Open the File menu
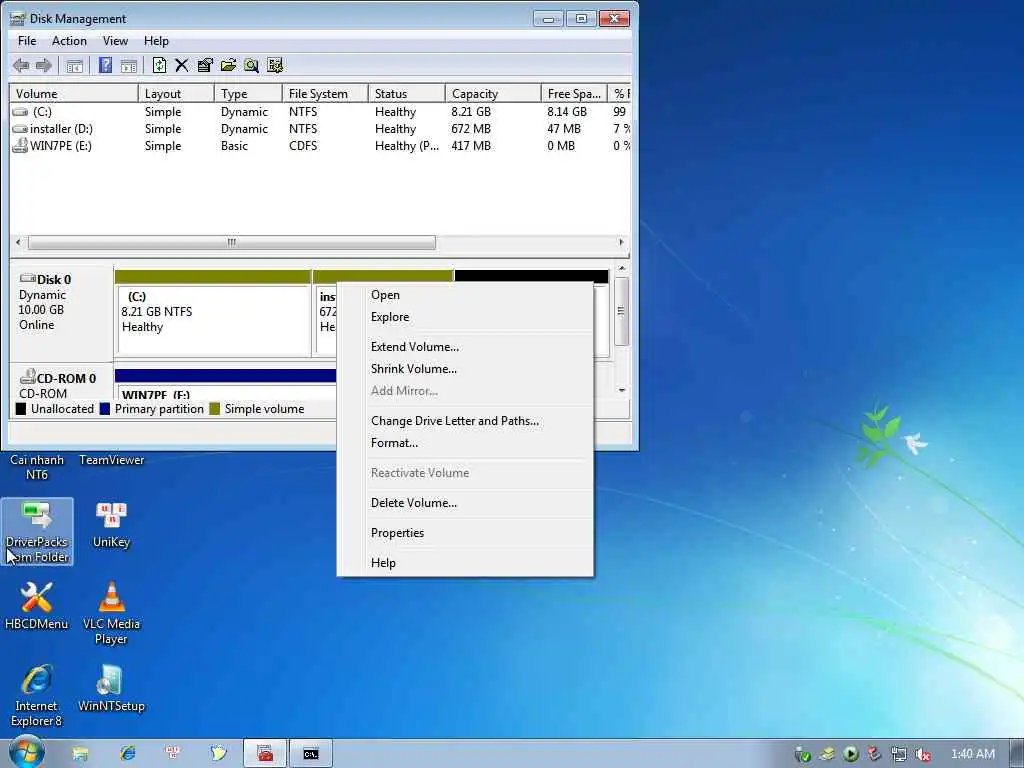 [27, 40]
